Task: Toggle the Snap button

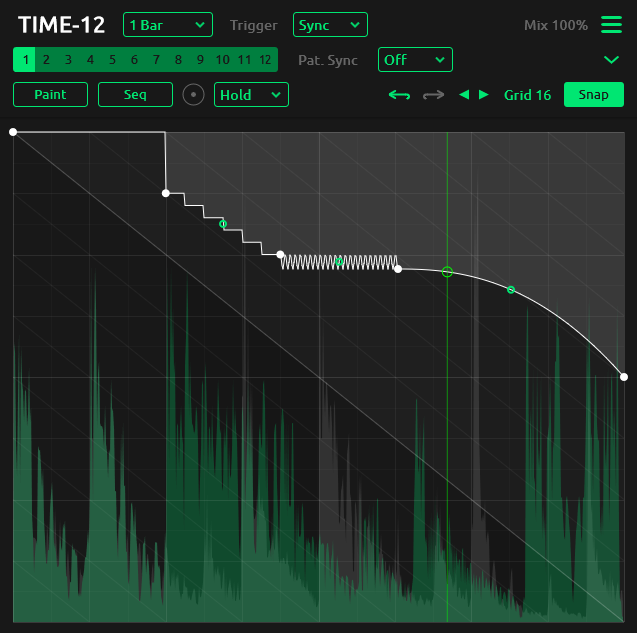Action: (593, 95)
